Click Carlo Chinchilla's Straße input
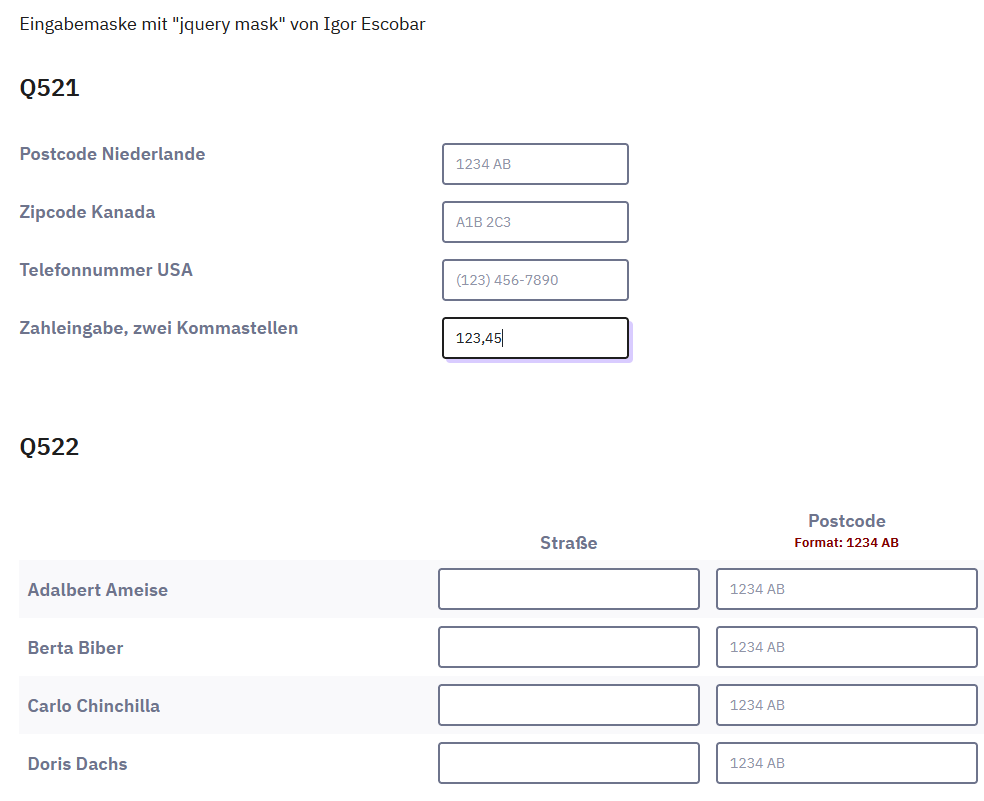The height and width of the screenshot is (801, 984). point(568,705)
